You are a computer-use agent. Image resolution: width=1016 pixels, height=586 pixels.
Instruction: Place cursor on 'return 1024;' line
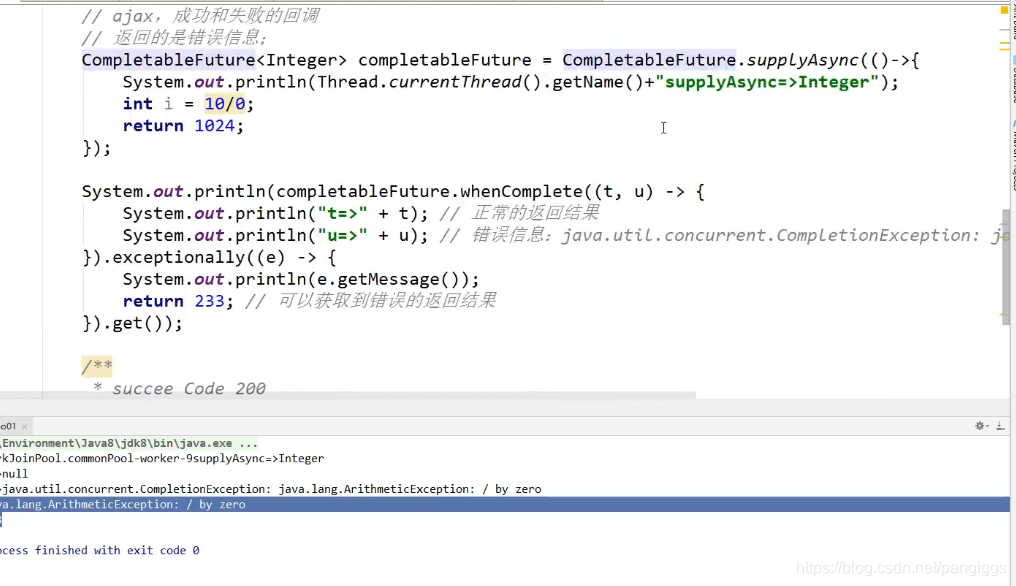click(x=183, y=126)
